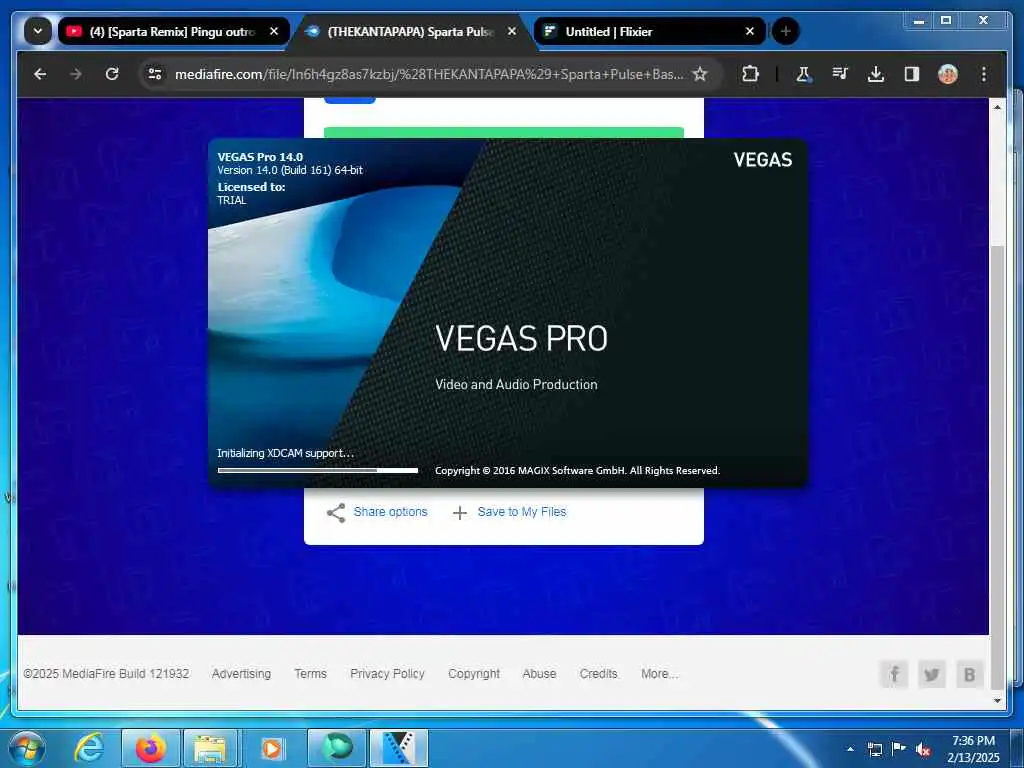The image size is (1024, 768).
Task: Toggle the browser side panel
Action: tap(912, 74)
